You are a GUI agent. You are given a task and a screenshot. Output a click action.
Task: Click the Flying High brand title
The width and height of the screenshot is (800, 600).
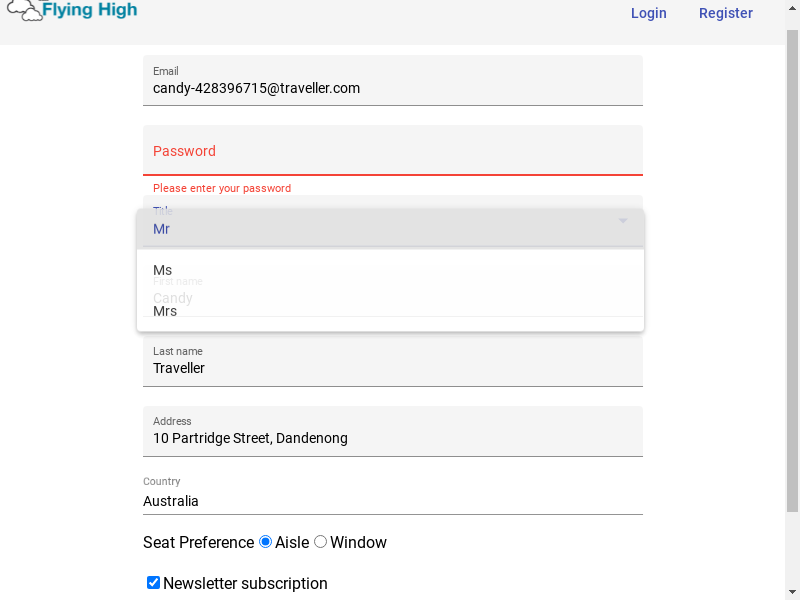click(90, 9)
